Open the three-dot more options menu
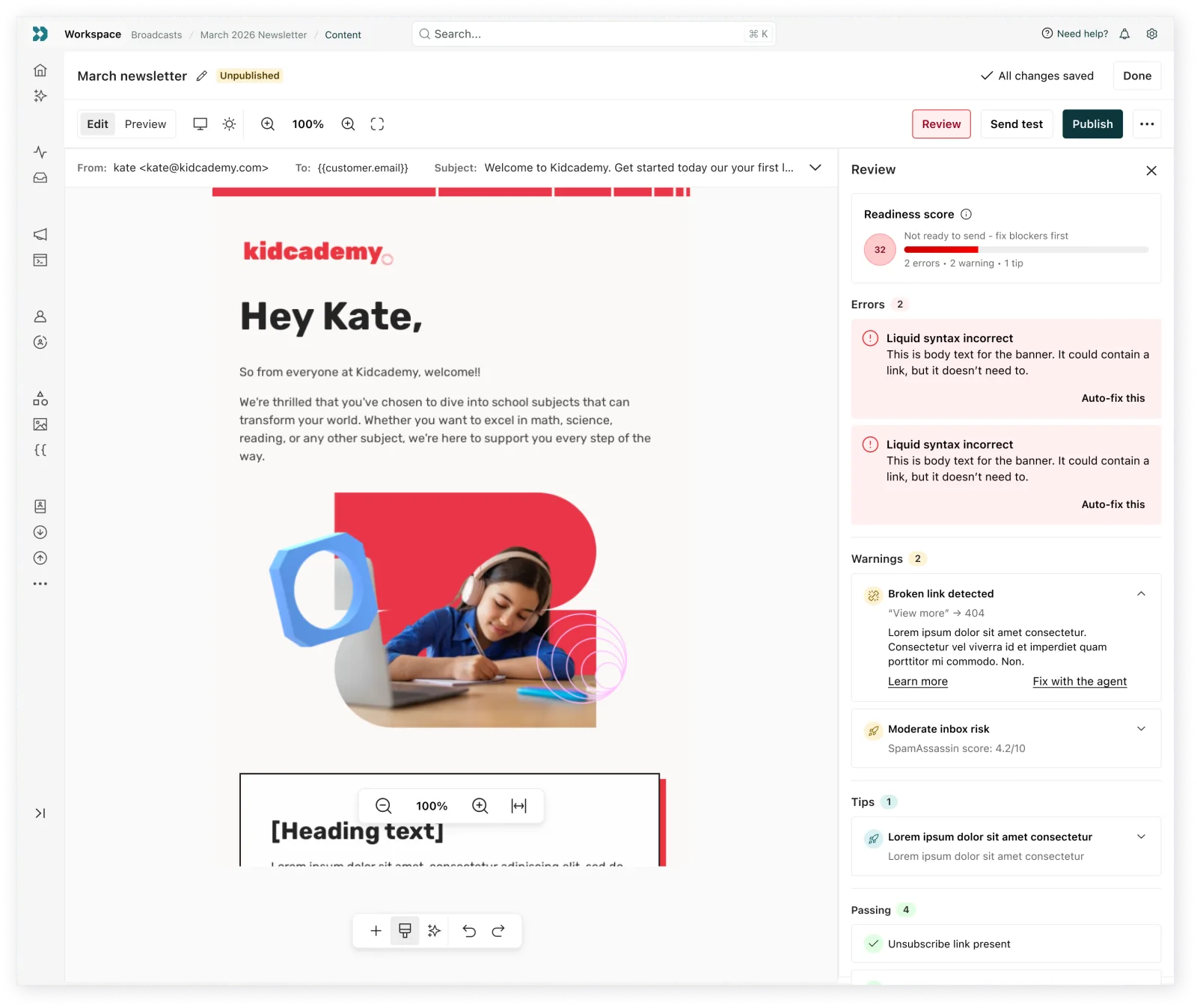1197x1008 pixels. [x=1147, y=124]
